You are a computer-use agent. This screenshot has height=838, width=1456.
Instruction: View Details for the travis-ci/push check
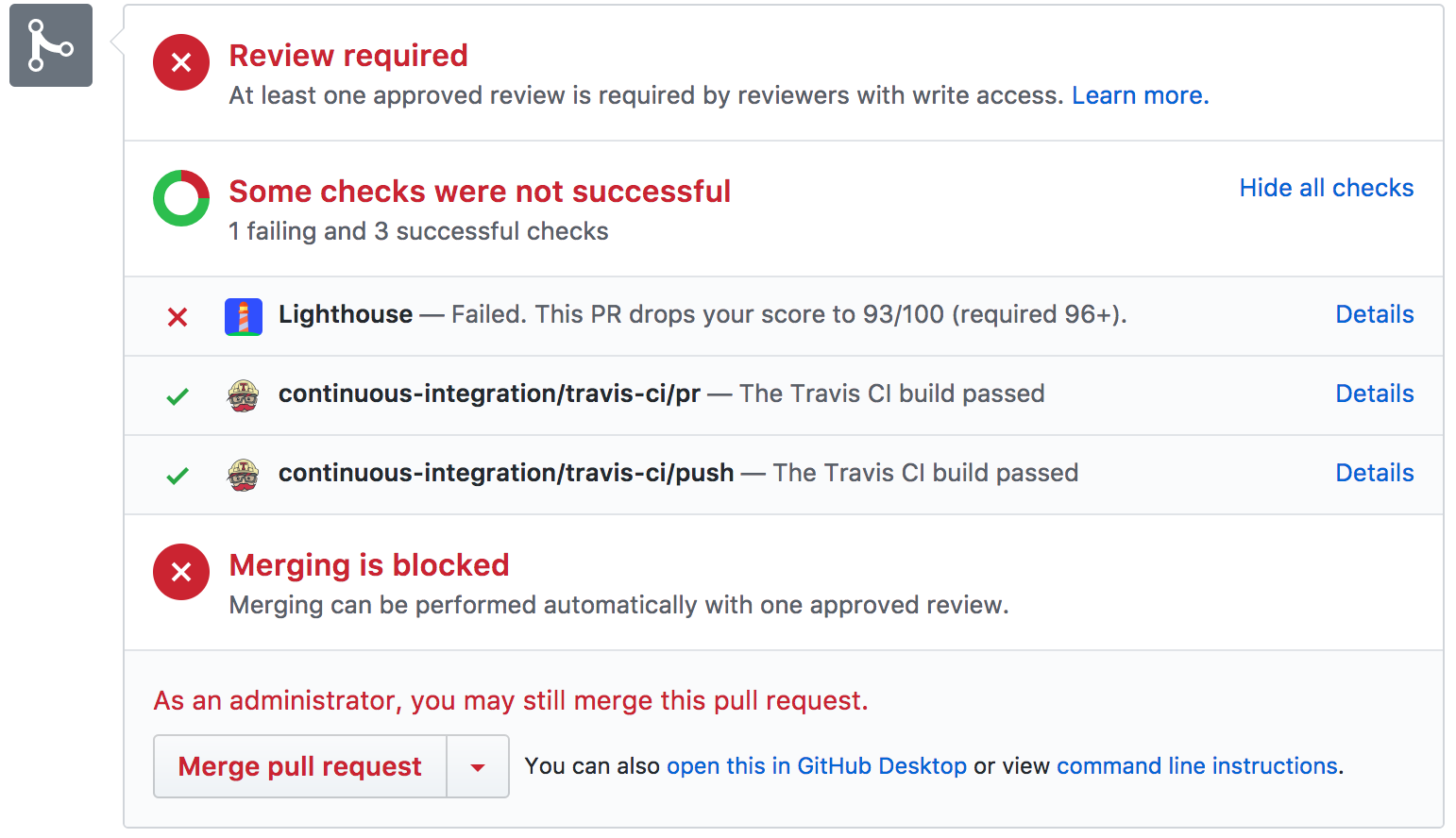1374,473
